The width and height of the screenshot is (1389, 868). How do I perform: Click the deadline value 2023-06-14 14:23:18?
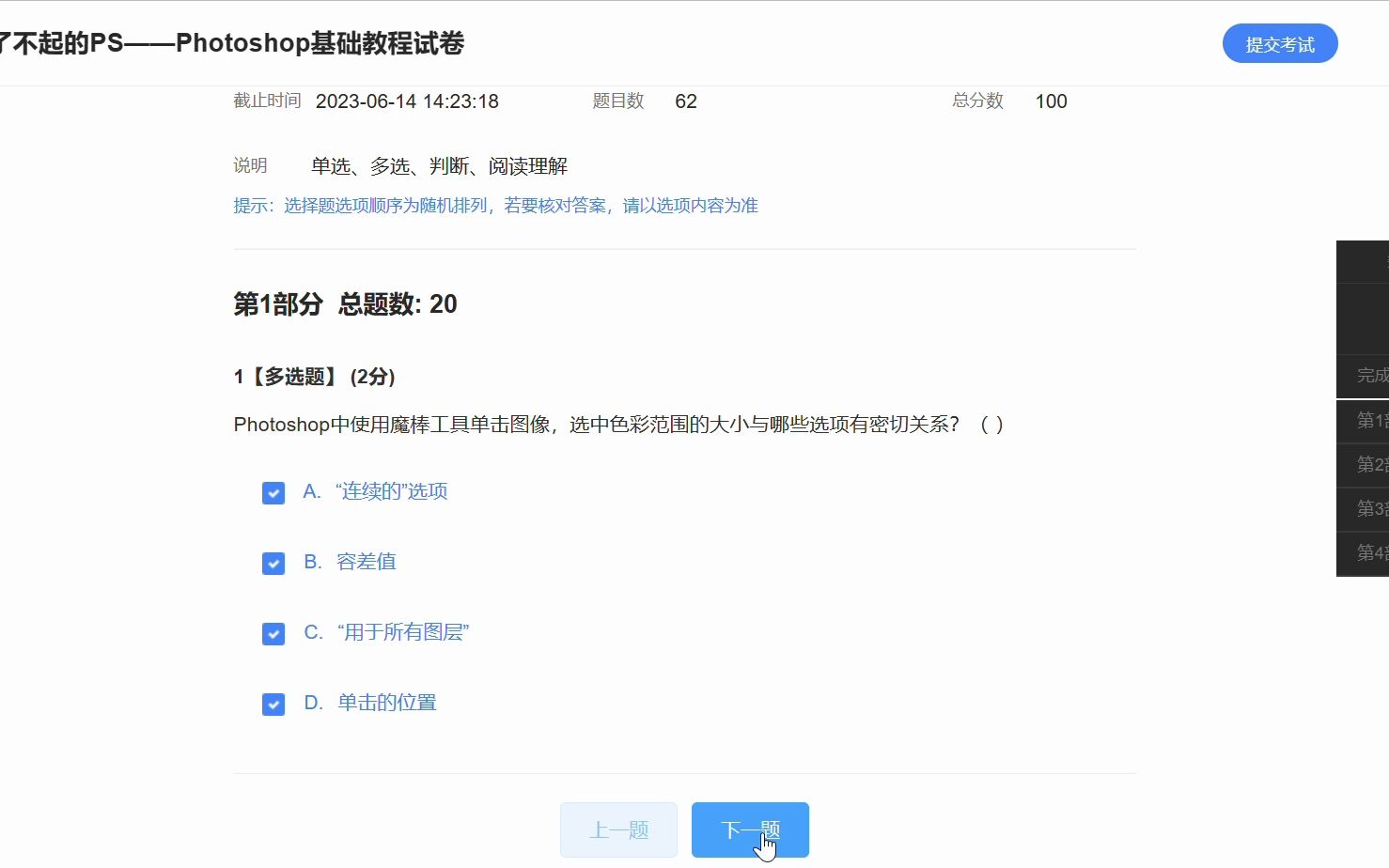(x=407, y=101)
